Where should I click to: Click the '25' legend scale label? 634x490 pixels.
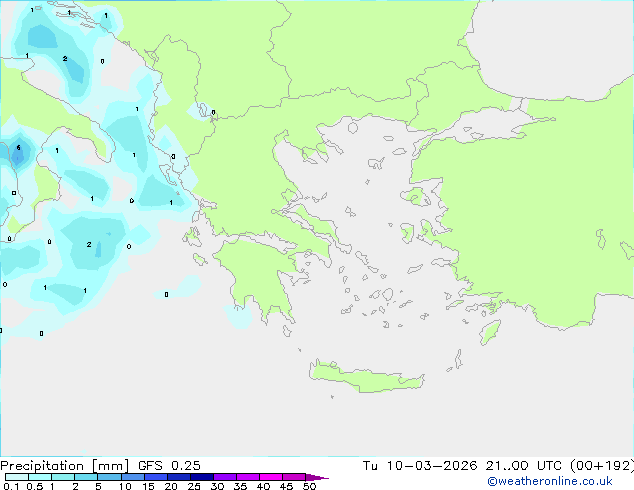coord(194,486)
